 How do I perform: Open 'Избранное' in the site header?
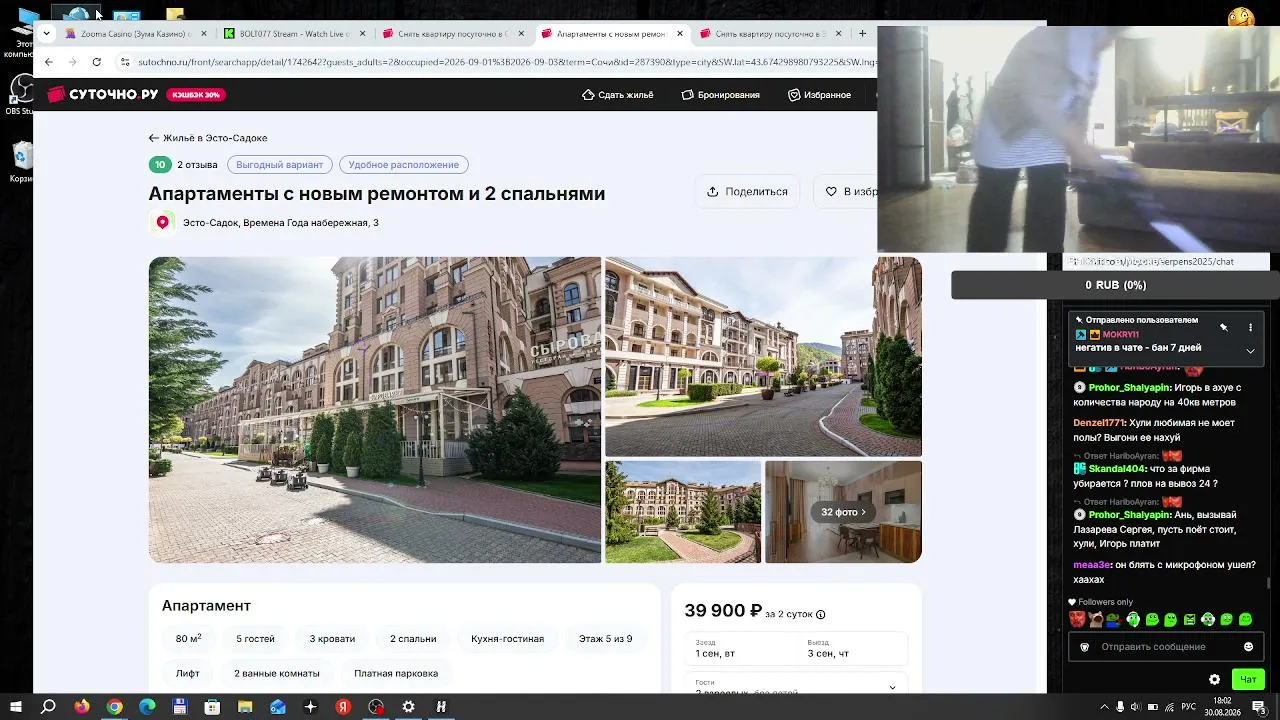(x=819, y=95)
